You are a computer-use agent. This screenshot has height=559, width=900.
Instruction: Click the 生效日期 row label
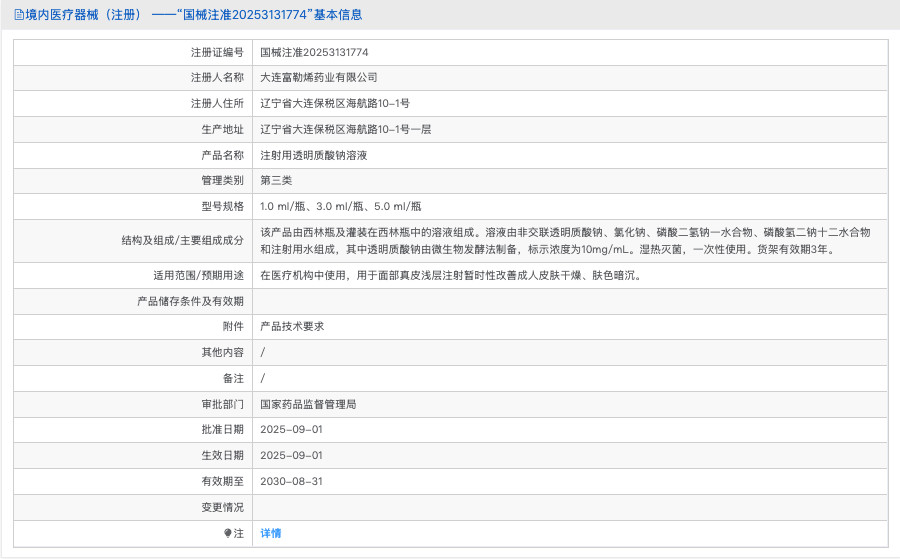click(222, 455)
